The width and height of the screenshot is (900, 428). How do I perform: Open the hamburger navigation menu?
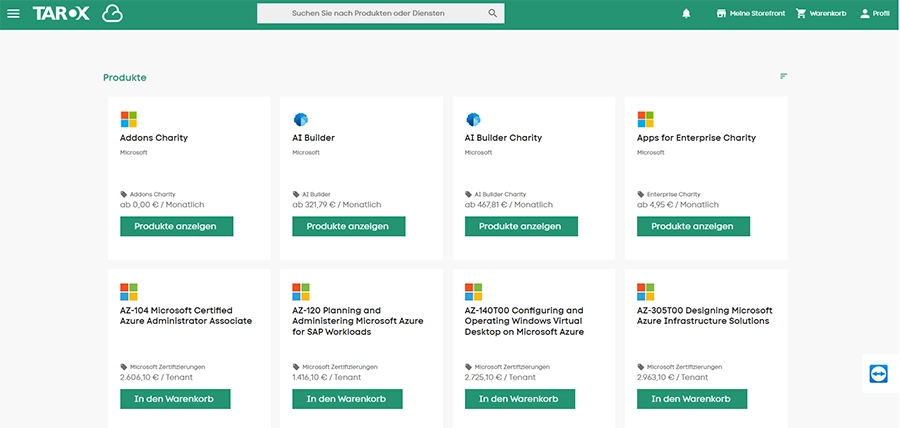pos(14,13)
